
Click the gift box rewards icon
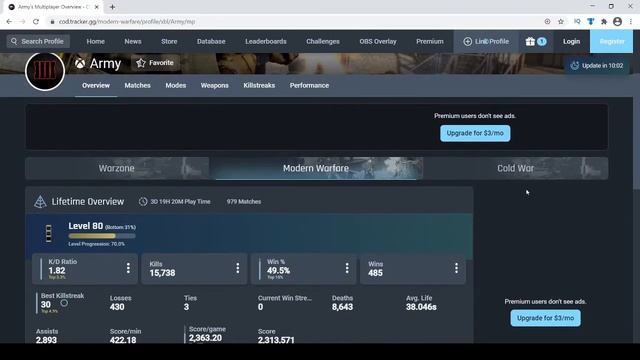(x=530, y=41)
